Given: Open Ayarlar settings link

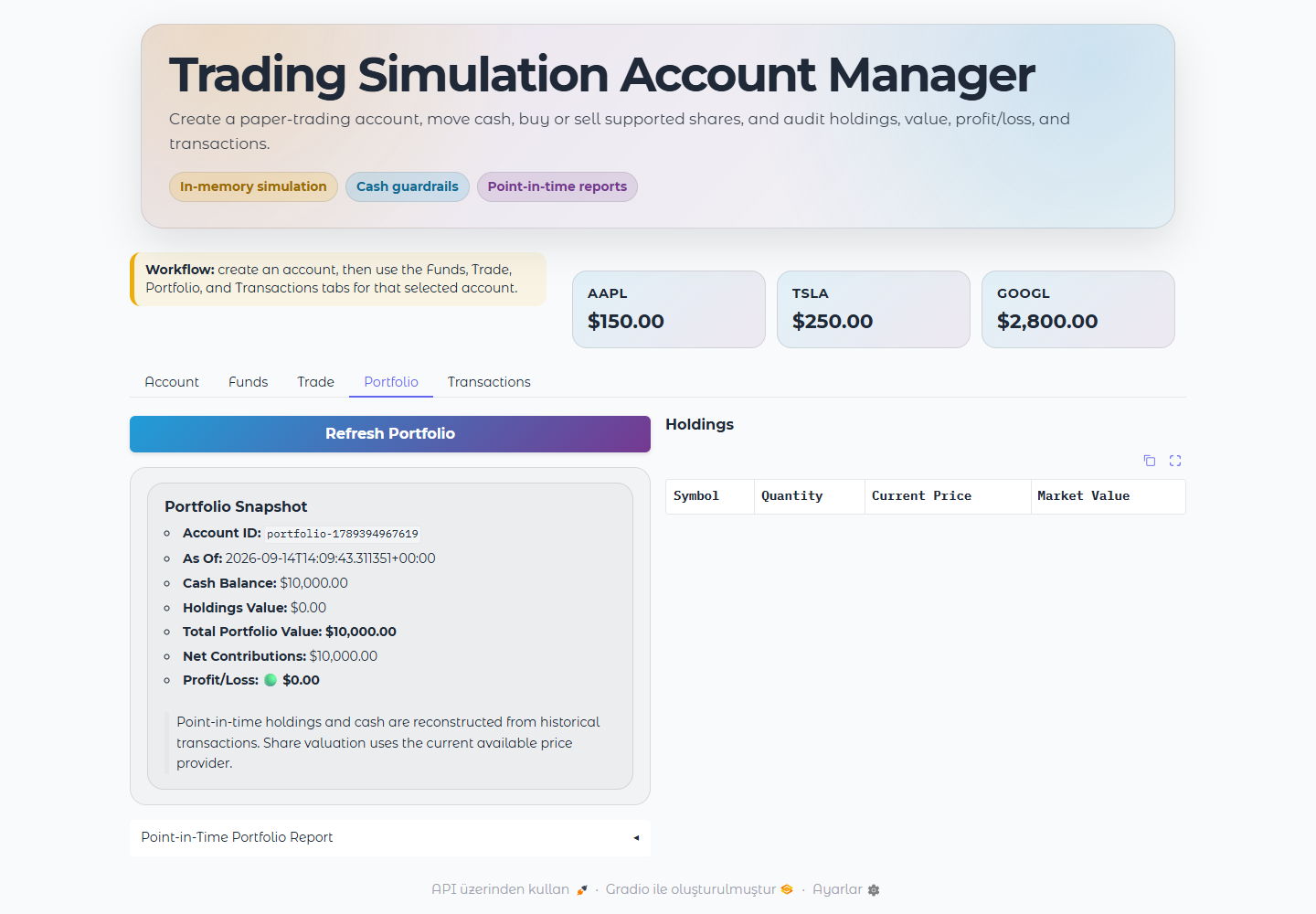Looking at the screenshot, I should pyautogui.click(x=846, y=889).
